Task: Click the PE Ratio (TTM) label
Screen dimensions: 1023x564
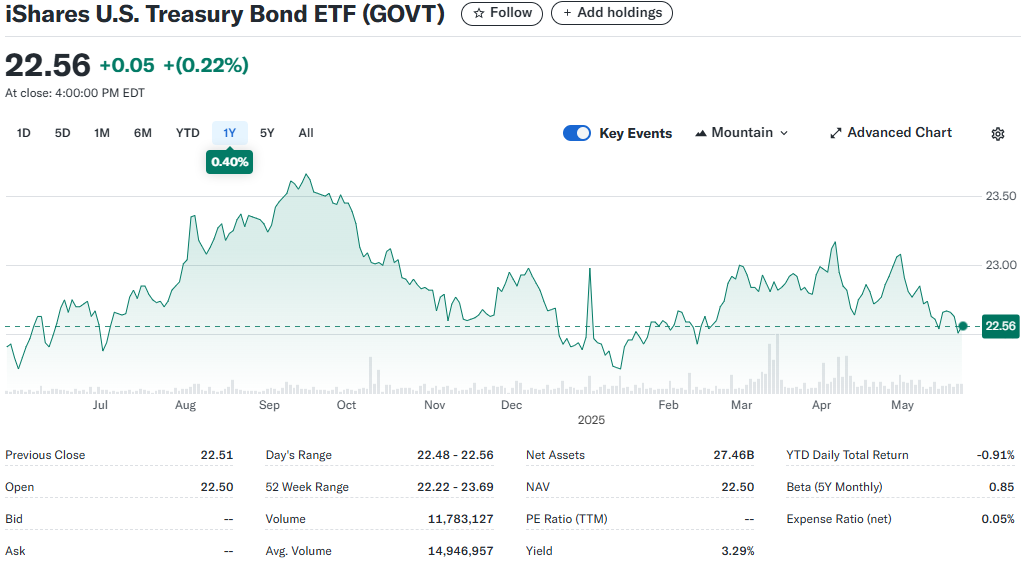Action: point(566,519)
